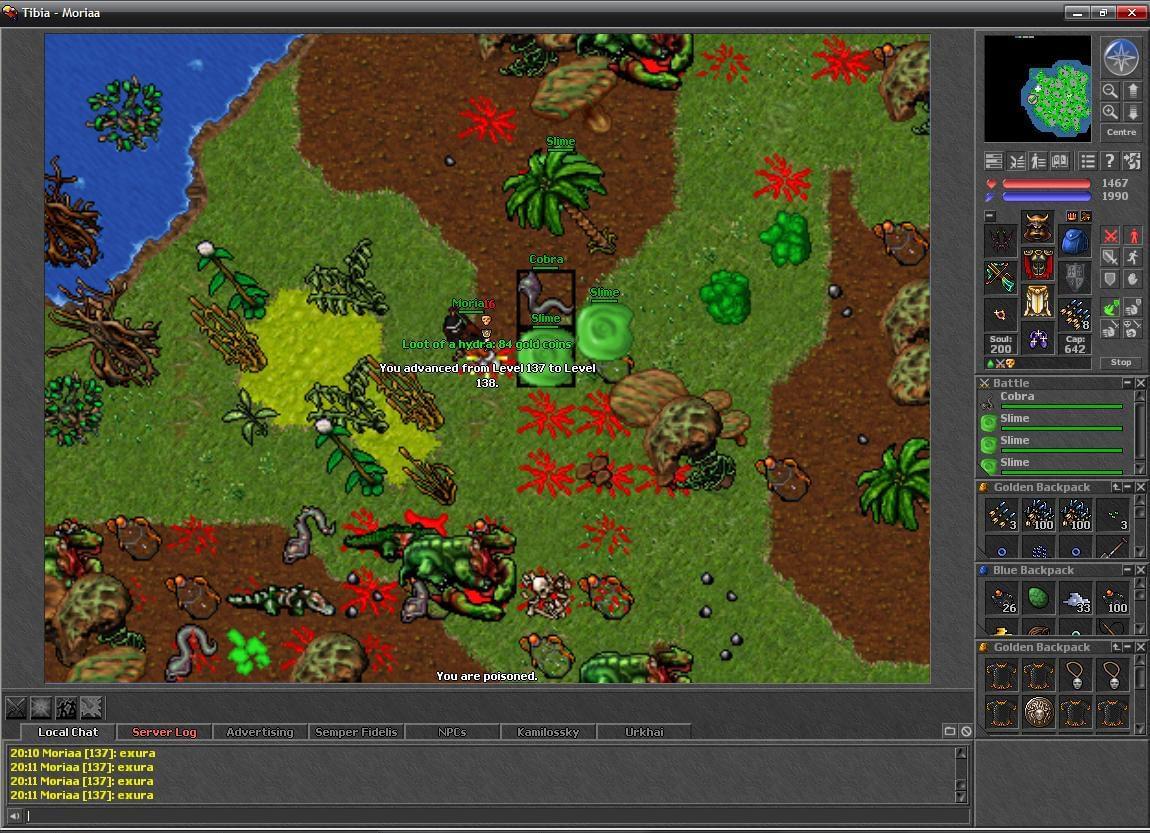Minimize the Battle panel
This screenshot has width=1150, height=833.
1127,383
